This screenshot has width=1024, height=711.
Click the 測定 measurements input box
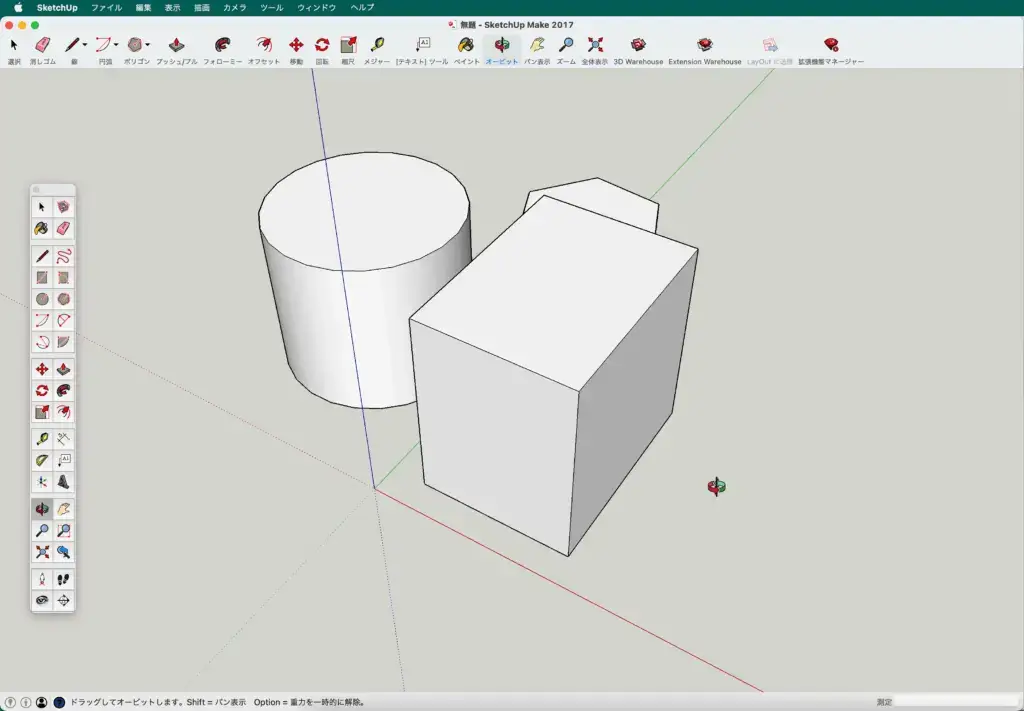pyautogui.click(x=955, y=703)
